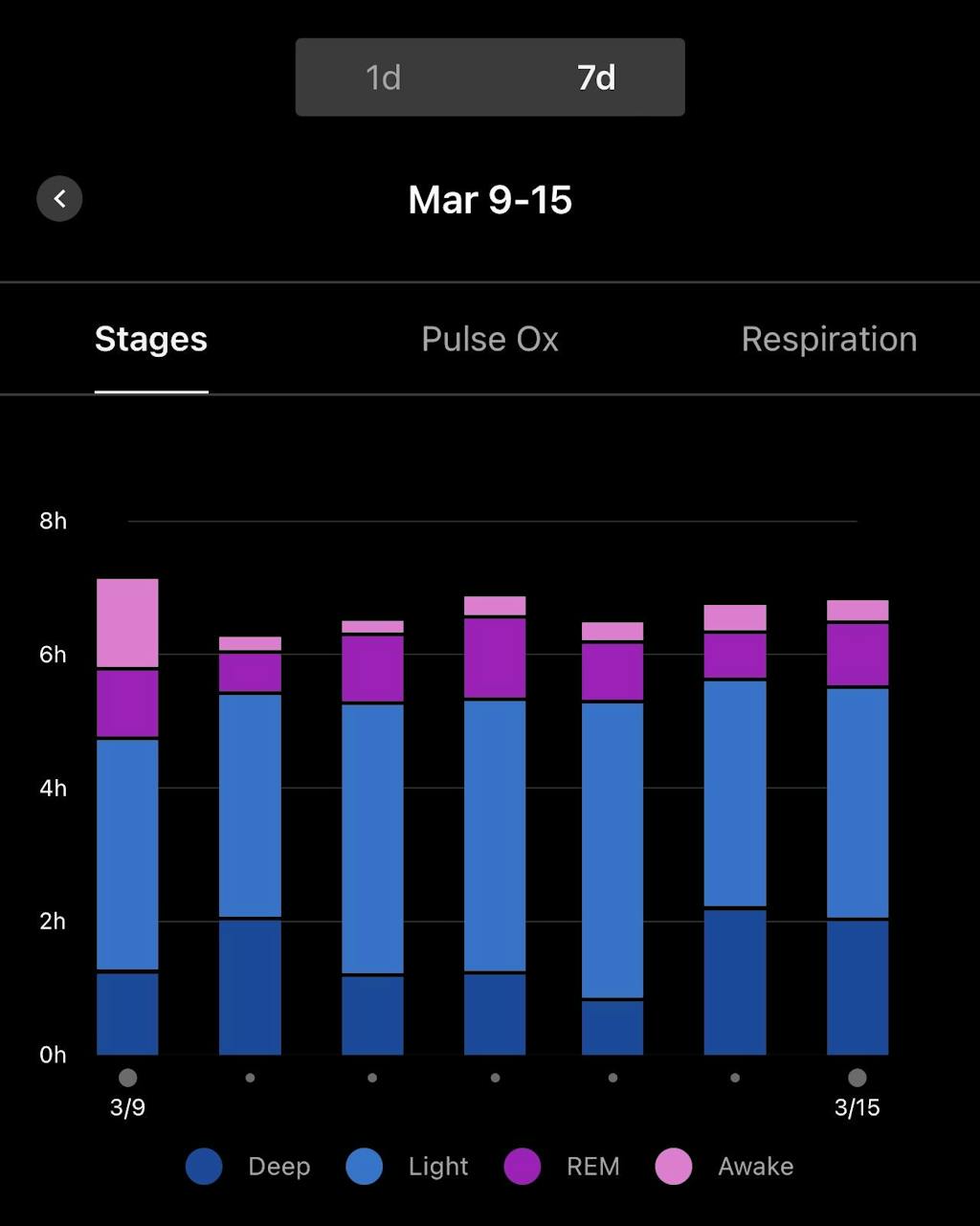Open the Stages tab
The image size is (980, 1226).
(x=151, y=339)
